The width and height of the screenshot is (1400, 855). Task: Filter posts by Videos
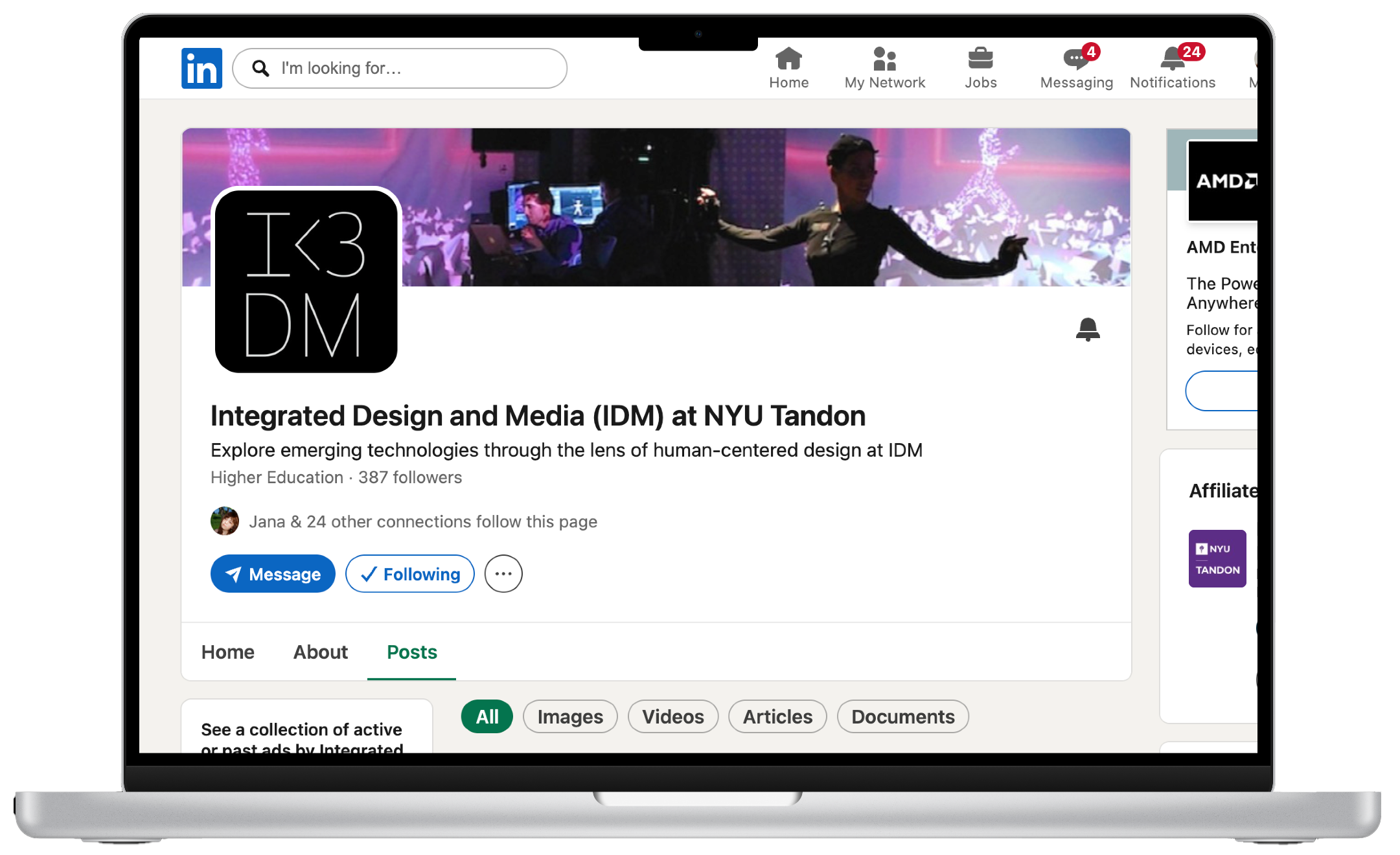tap(673, 716)
